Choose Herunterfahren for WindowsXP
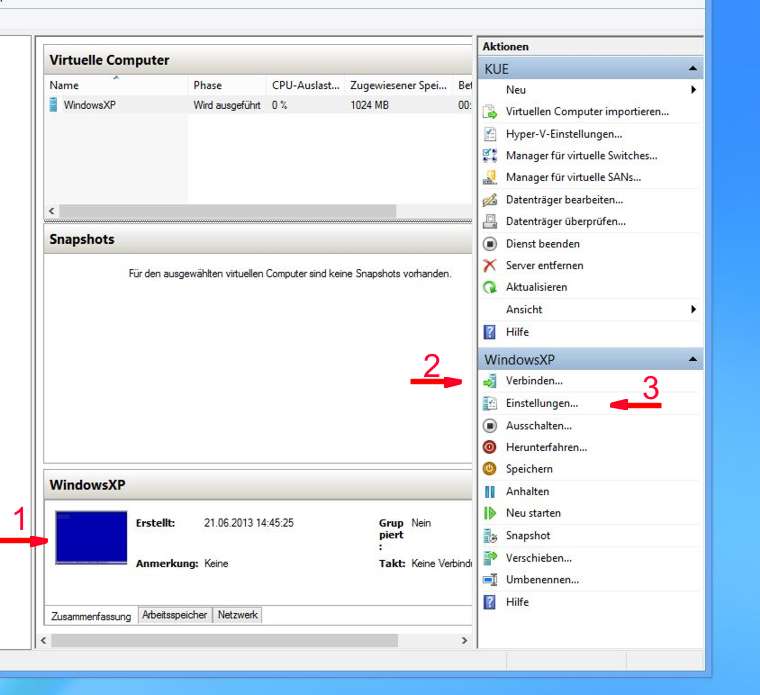Viewport: 760px width, 695px height. point(546,447)
